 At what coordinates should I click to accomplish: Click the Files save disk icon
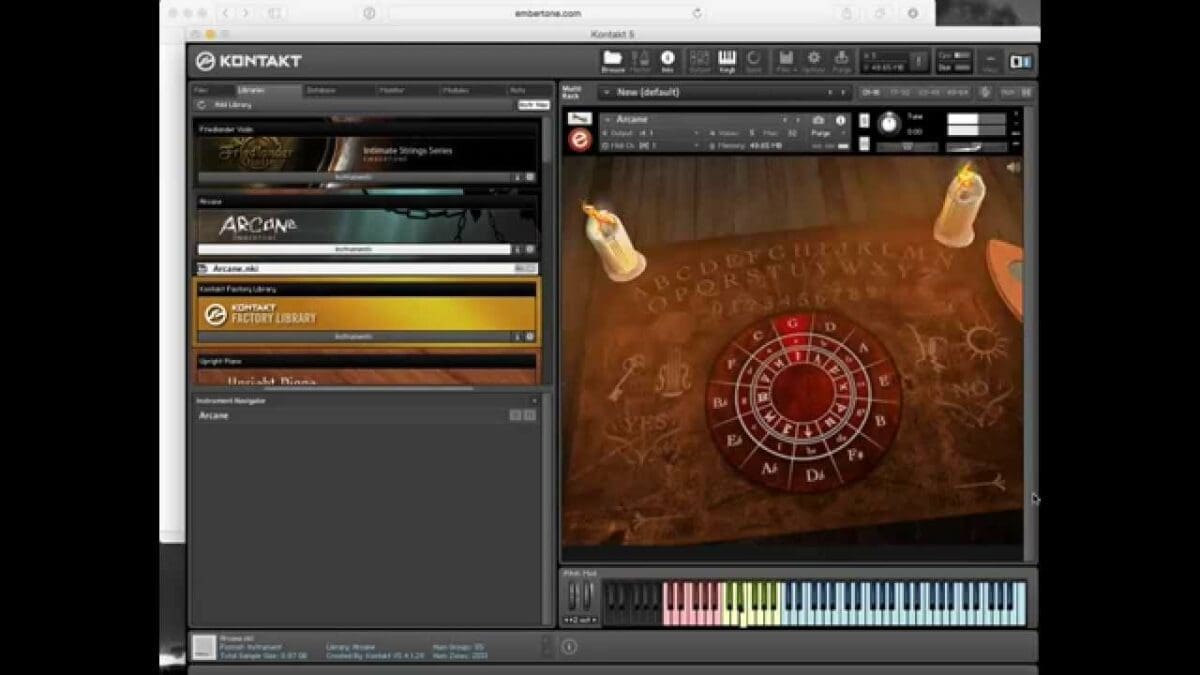coord(786,60)
